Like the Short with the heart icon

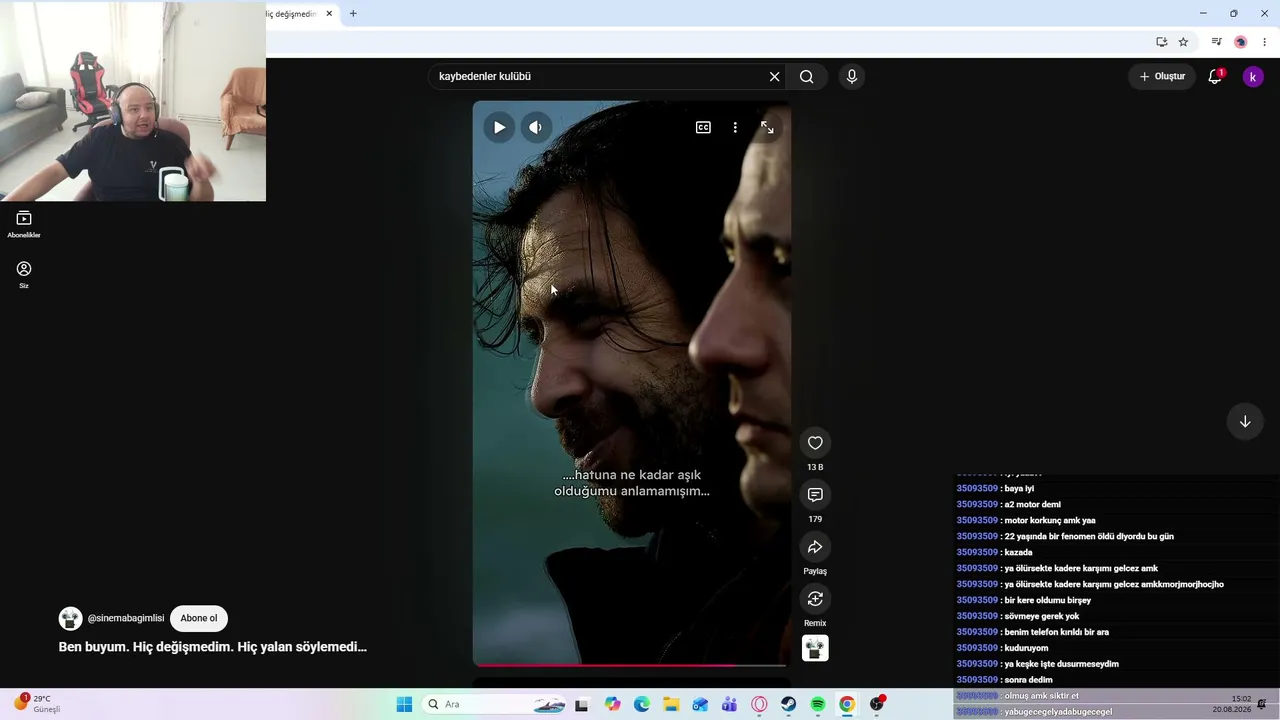click(815, 443)
